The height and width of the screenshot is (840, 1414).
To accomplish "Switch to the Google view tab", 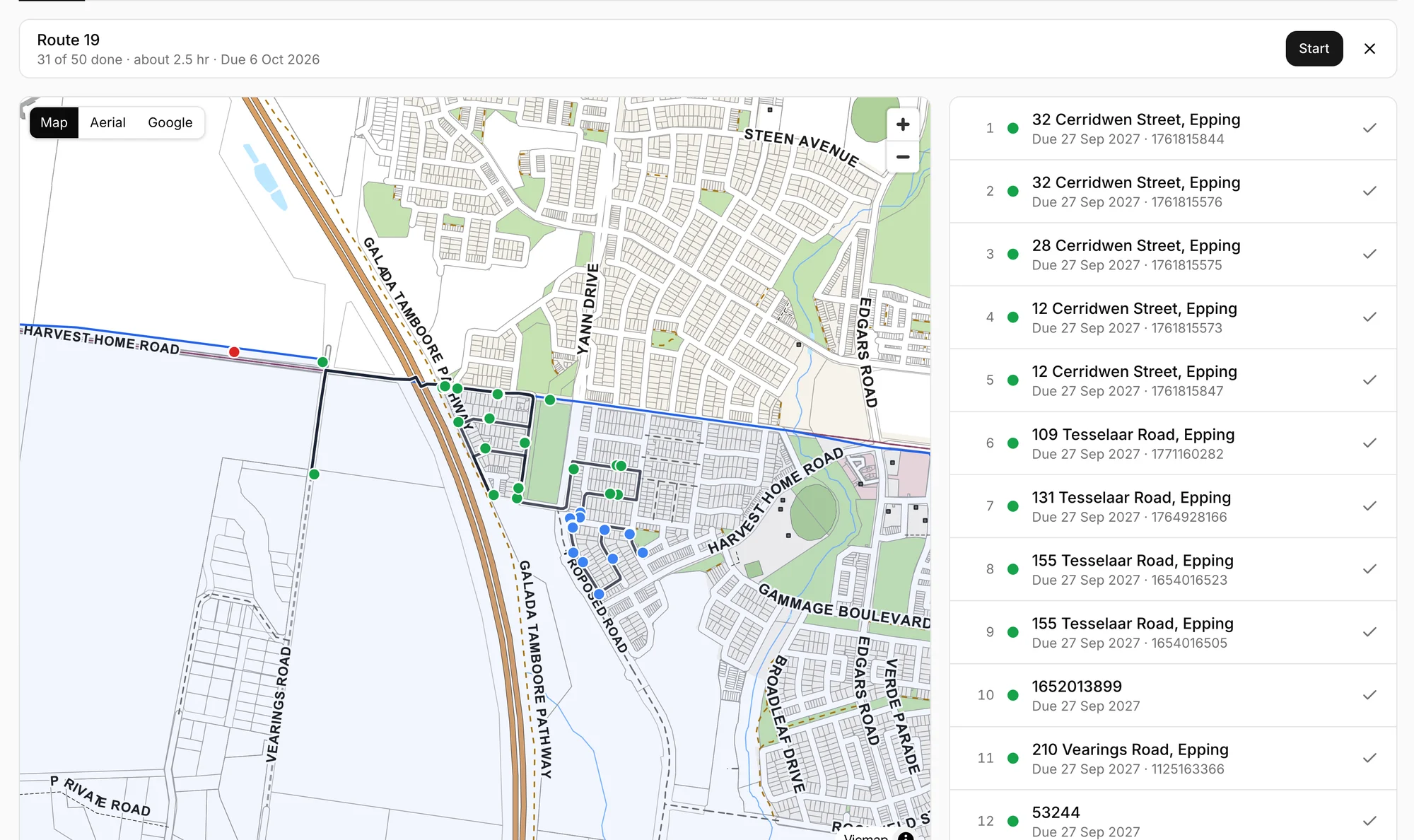I will click(x=170, y=122).
